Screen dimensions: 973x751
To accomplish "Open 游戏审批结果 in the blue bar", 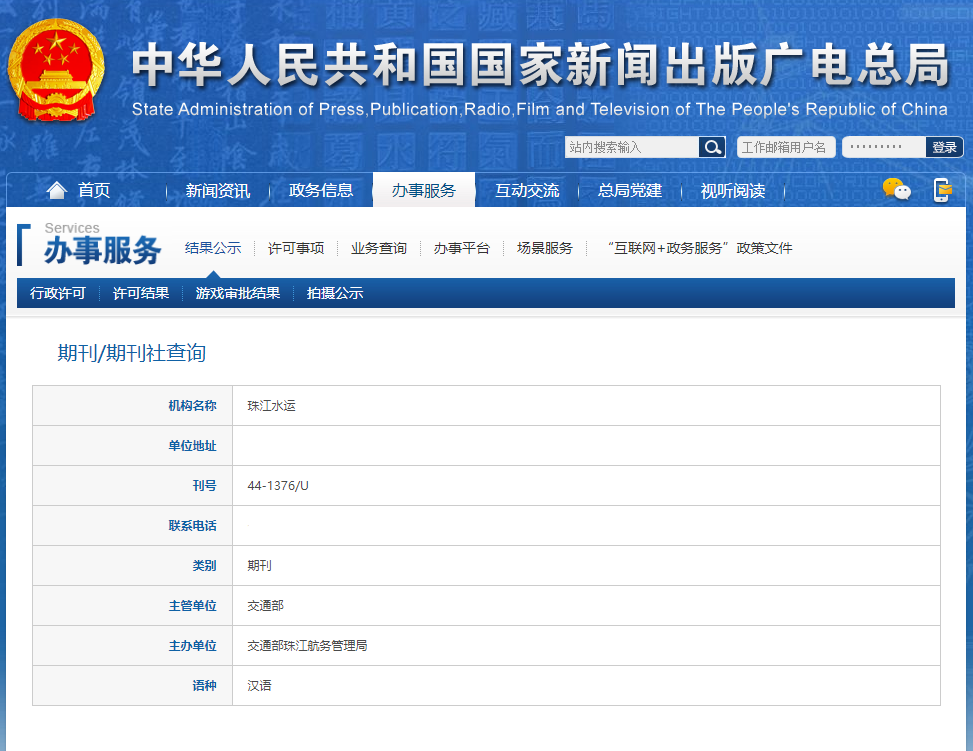I will (x=238, y=293).
